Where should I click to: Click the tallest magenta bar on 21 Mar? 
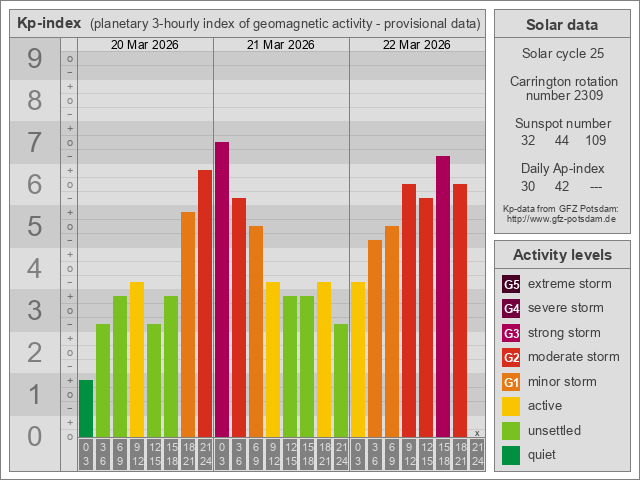click(x=222, y=290)
